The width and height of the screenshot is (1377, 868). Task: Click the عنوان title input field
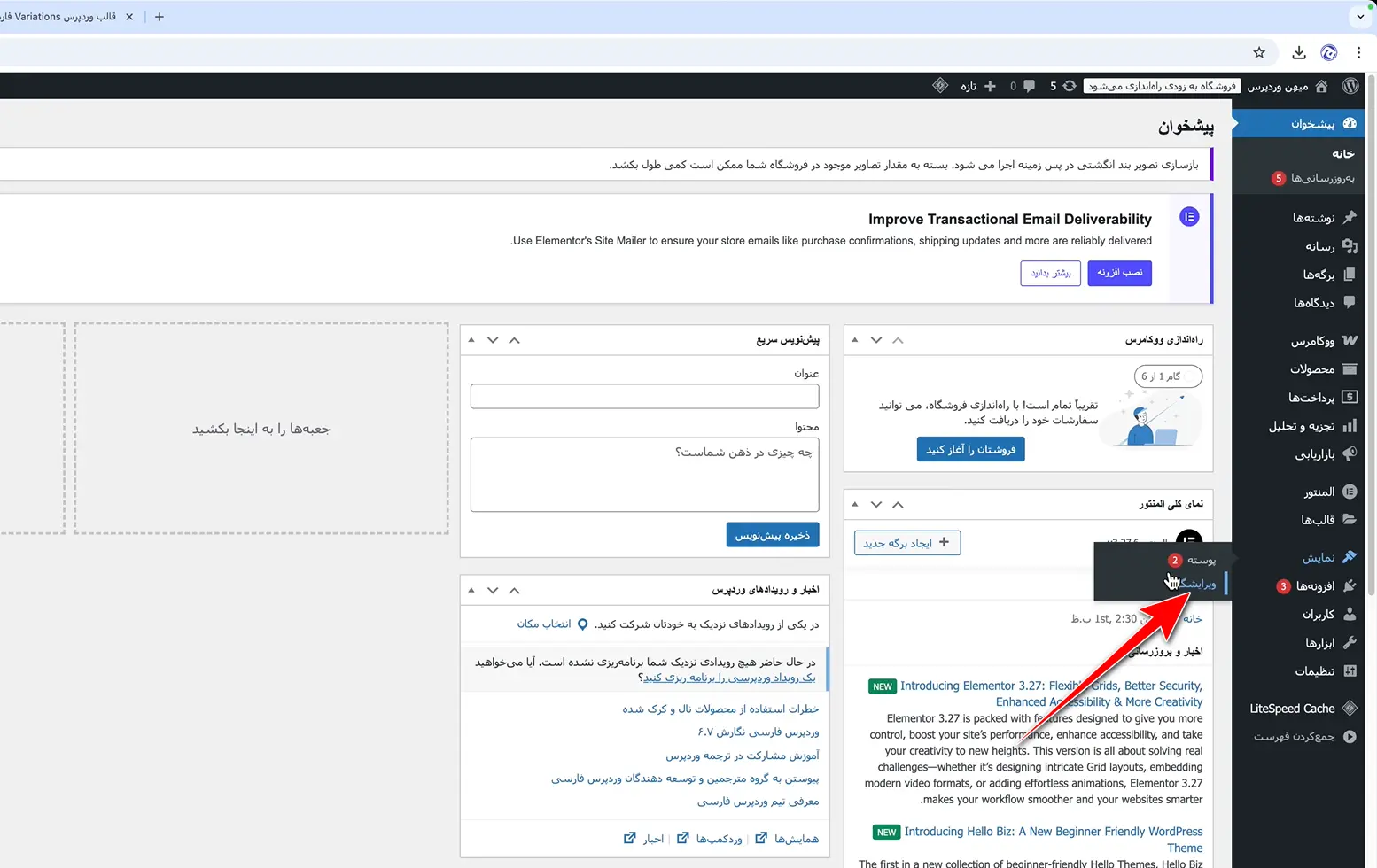pos(645,396)
